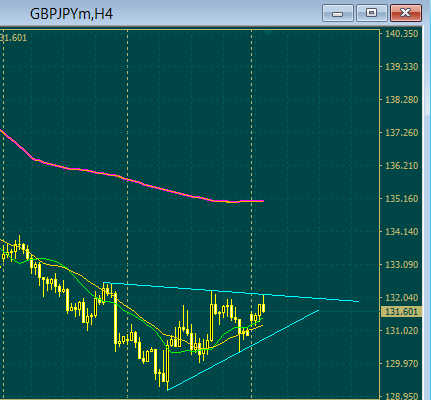Click the lowest candle at the trendline start
This screenshot has width=431, height=400.
click(x=167, y=367)
